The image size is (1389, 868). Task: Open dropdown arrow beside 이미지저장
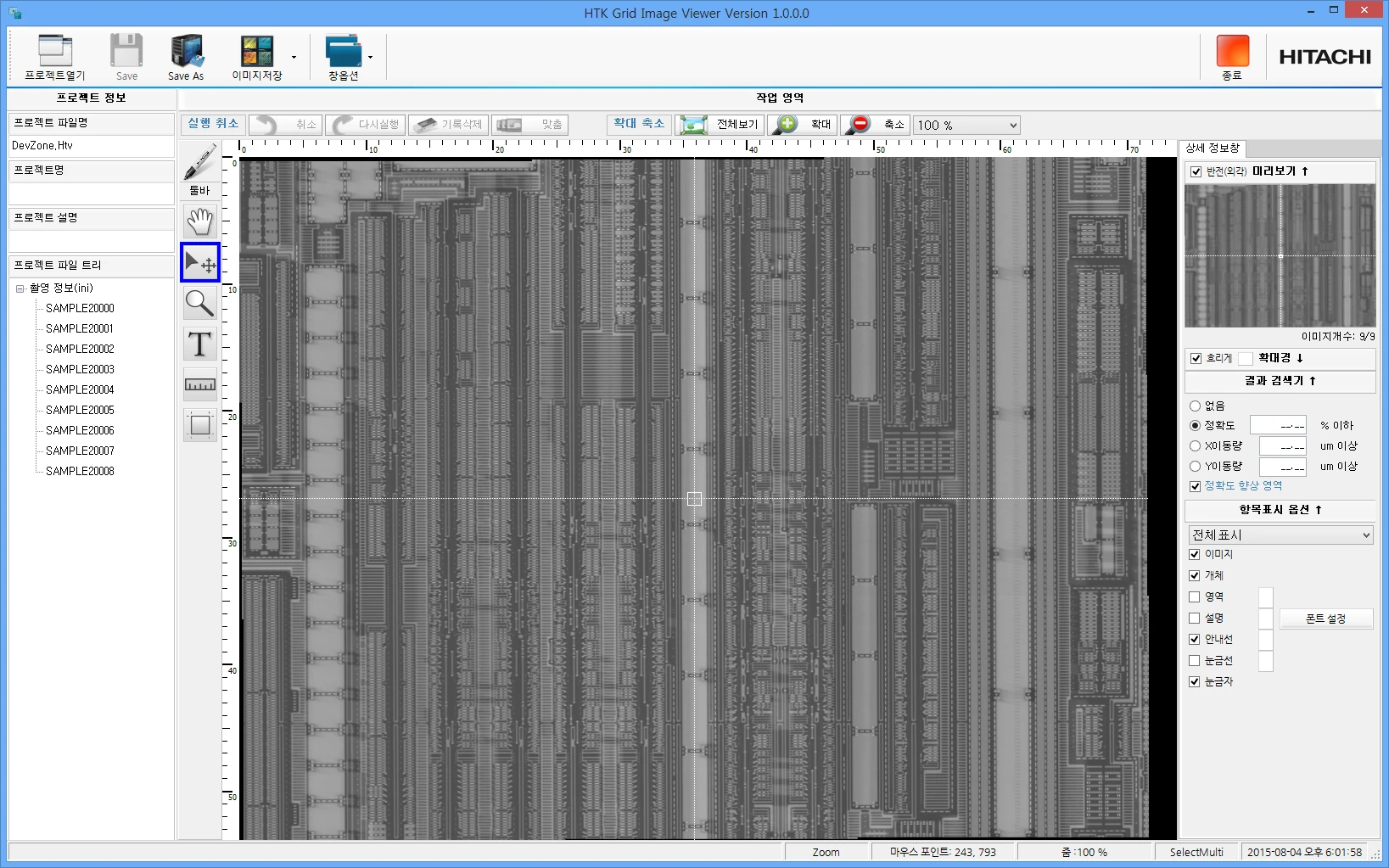click(294, 58)
